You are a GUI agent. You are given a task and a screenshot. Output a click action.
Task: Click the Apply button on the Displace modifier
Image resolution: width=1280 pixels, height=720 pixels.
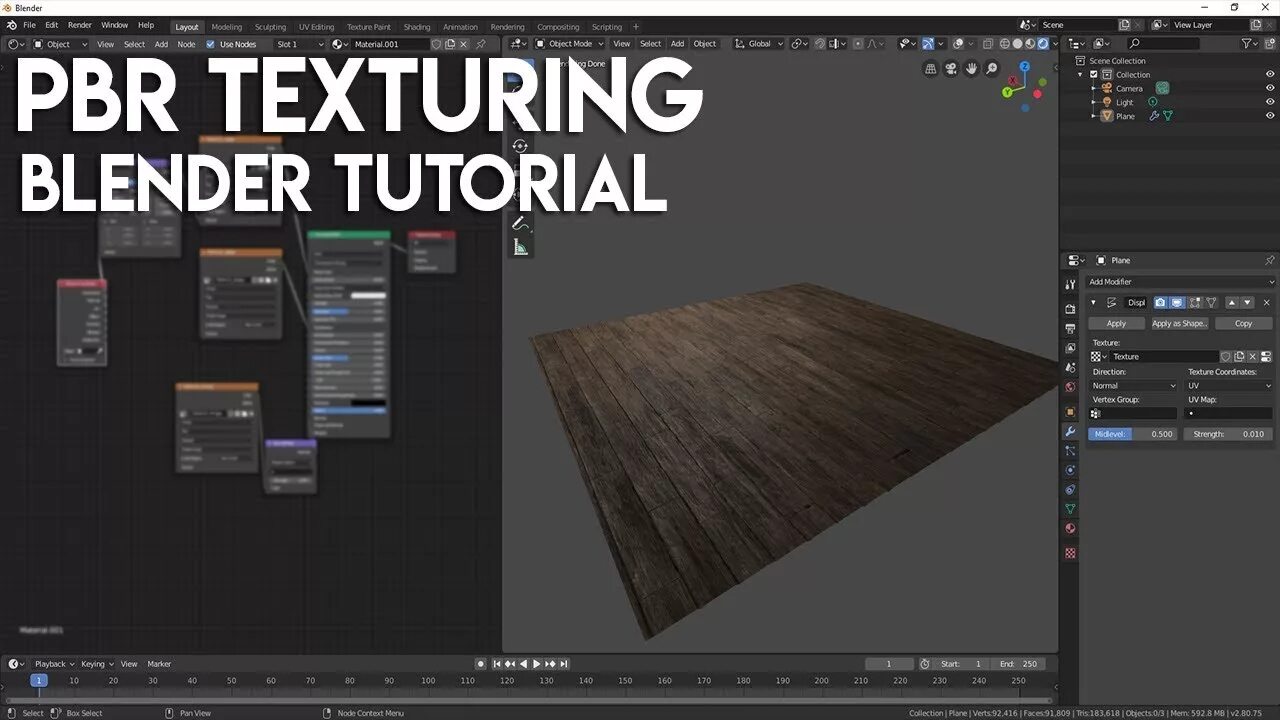pyautogui.click(x=1116, y=323)
